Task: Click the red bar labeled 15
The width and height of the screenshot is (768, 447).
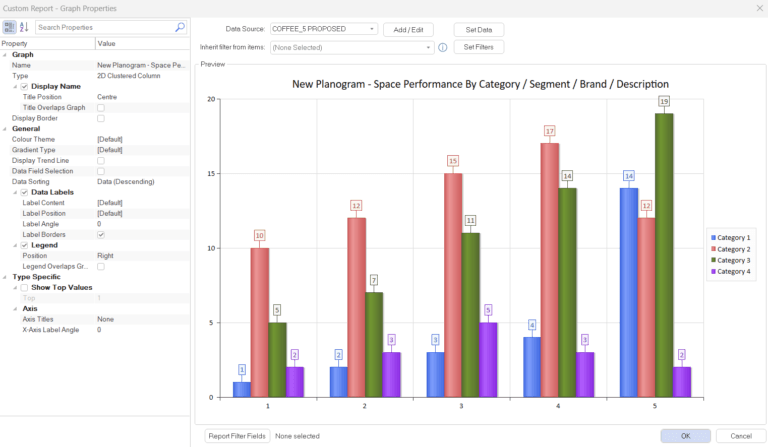Action: pos(453,285)
